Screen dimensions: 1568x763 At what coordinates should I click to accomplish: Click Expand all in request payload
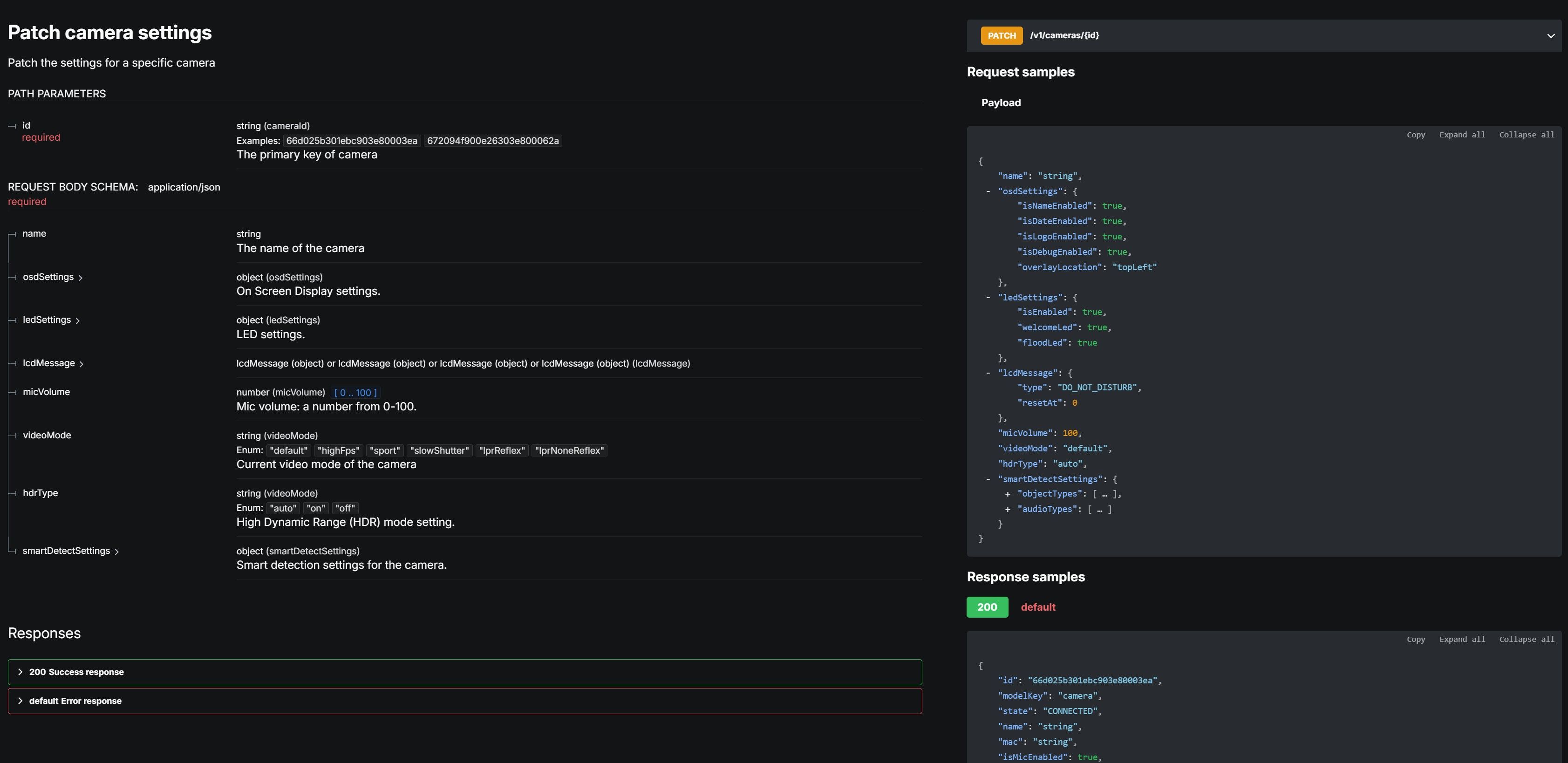(x=1461, y=135)
